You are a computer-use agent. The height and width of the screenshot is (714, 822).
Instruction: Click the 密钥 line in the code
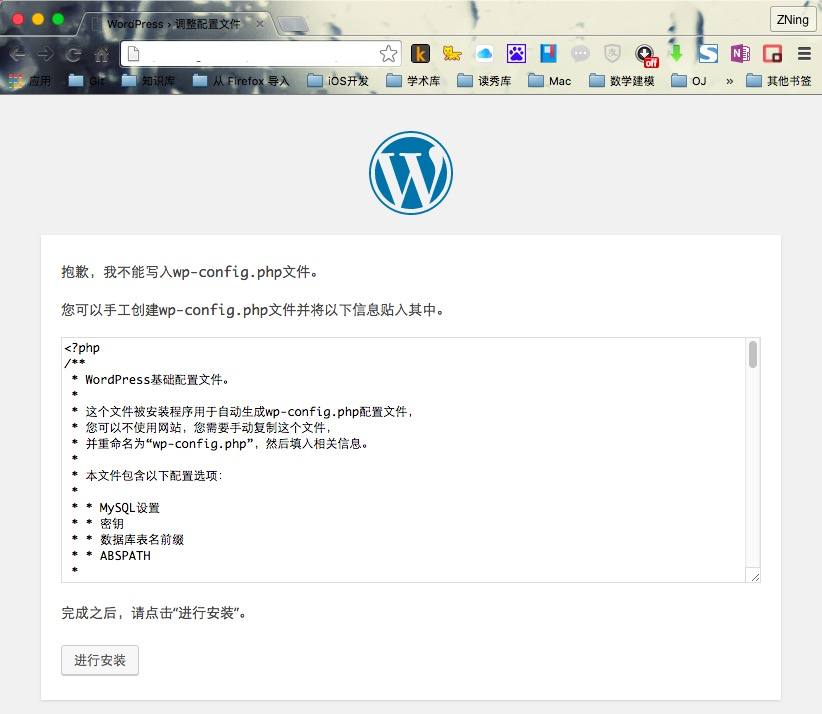112,524
